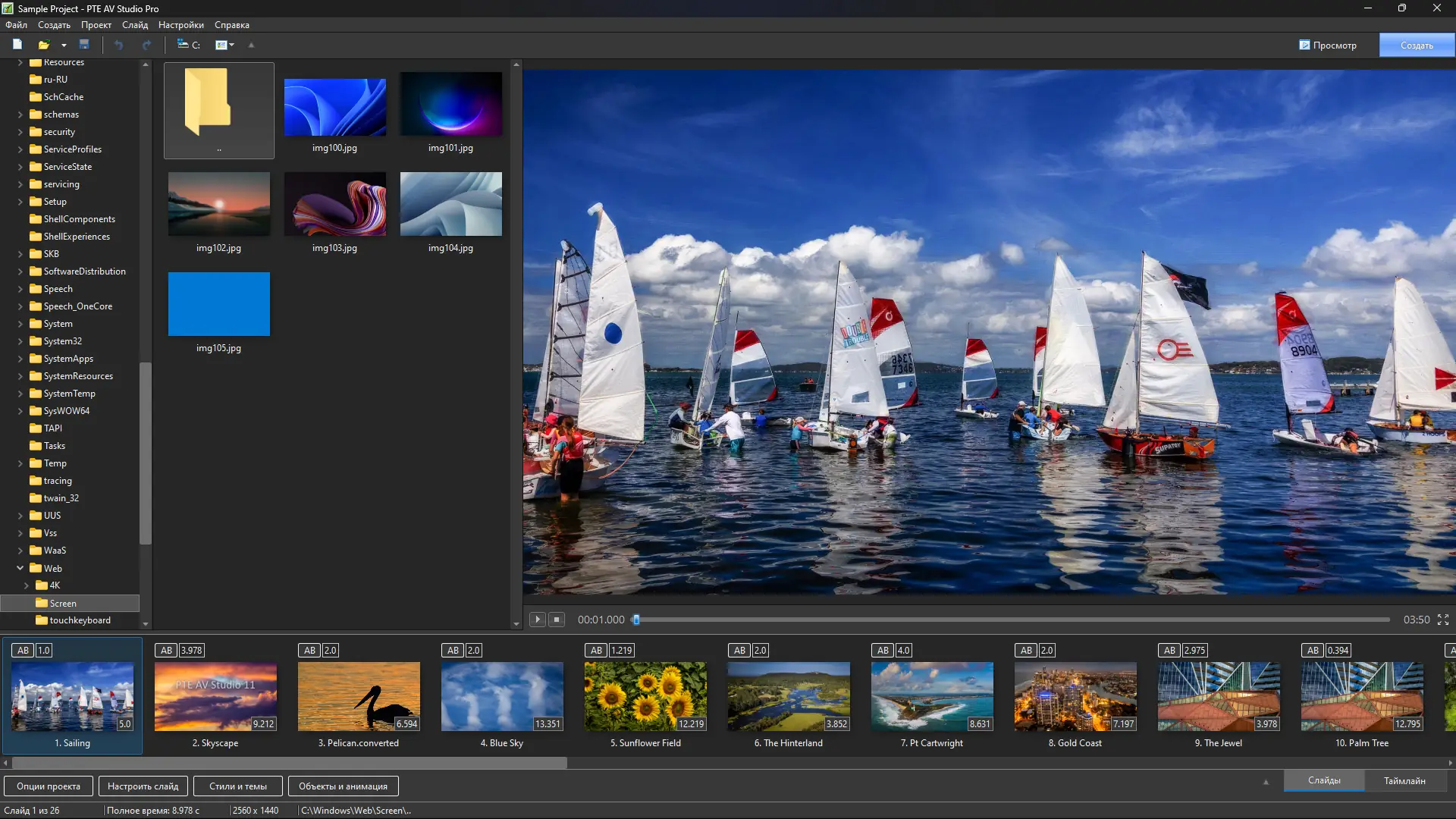Enter fullscreen preview using the expand icon
This screenshot has height=819, width=1456.
click(1443, 620)
